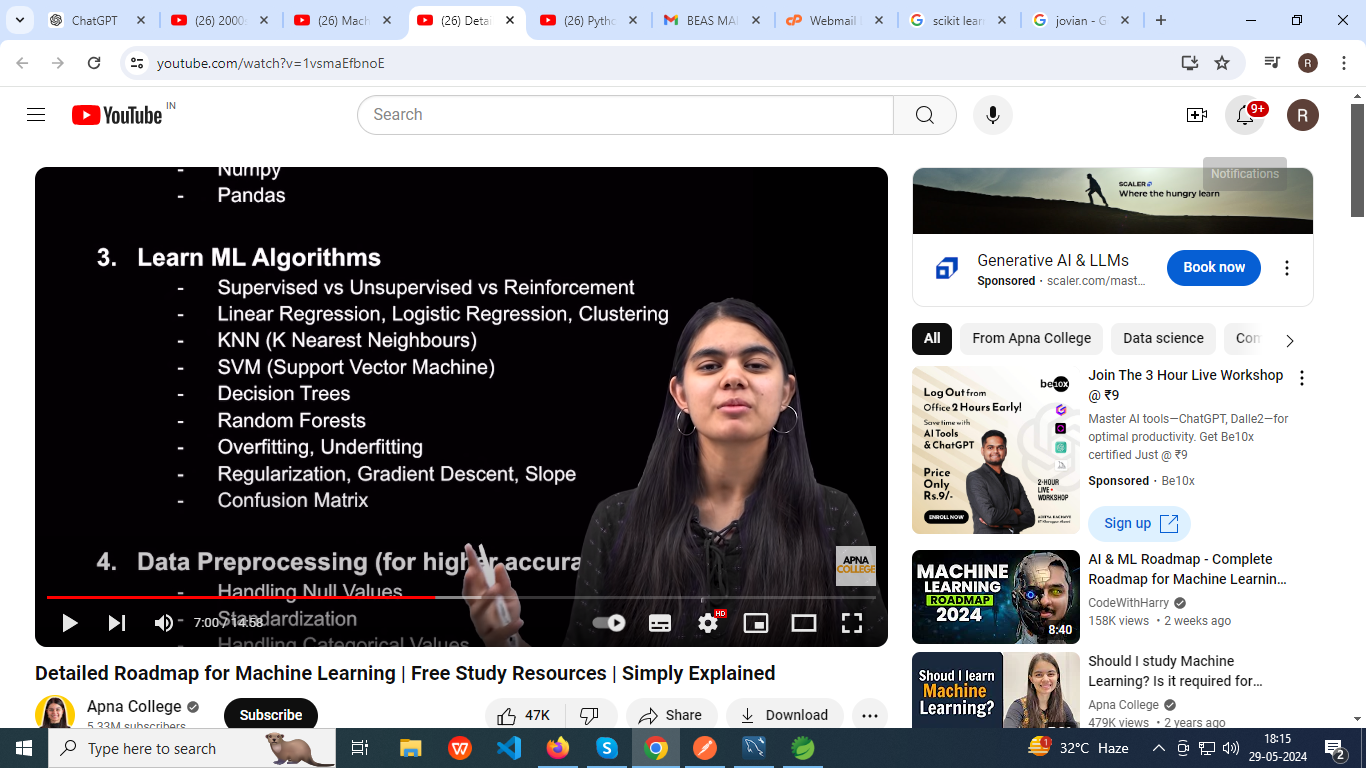Open the tab search dropdown arrow
The height and width of the screenshot is (768, 1366).
click(19, 20)
